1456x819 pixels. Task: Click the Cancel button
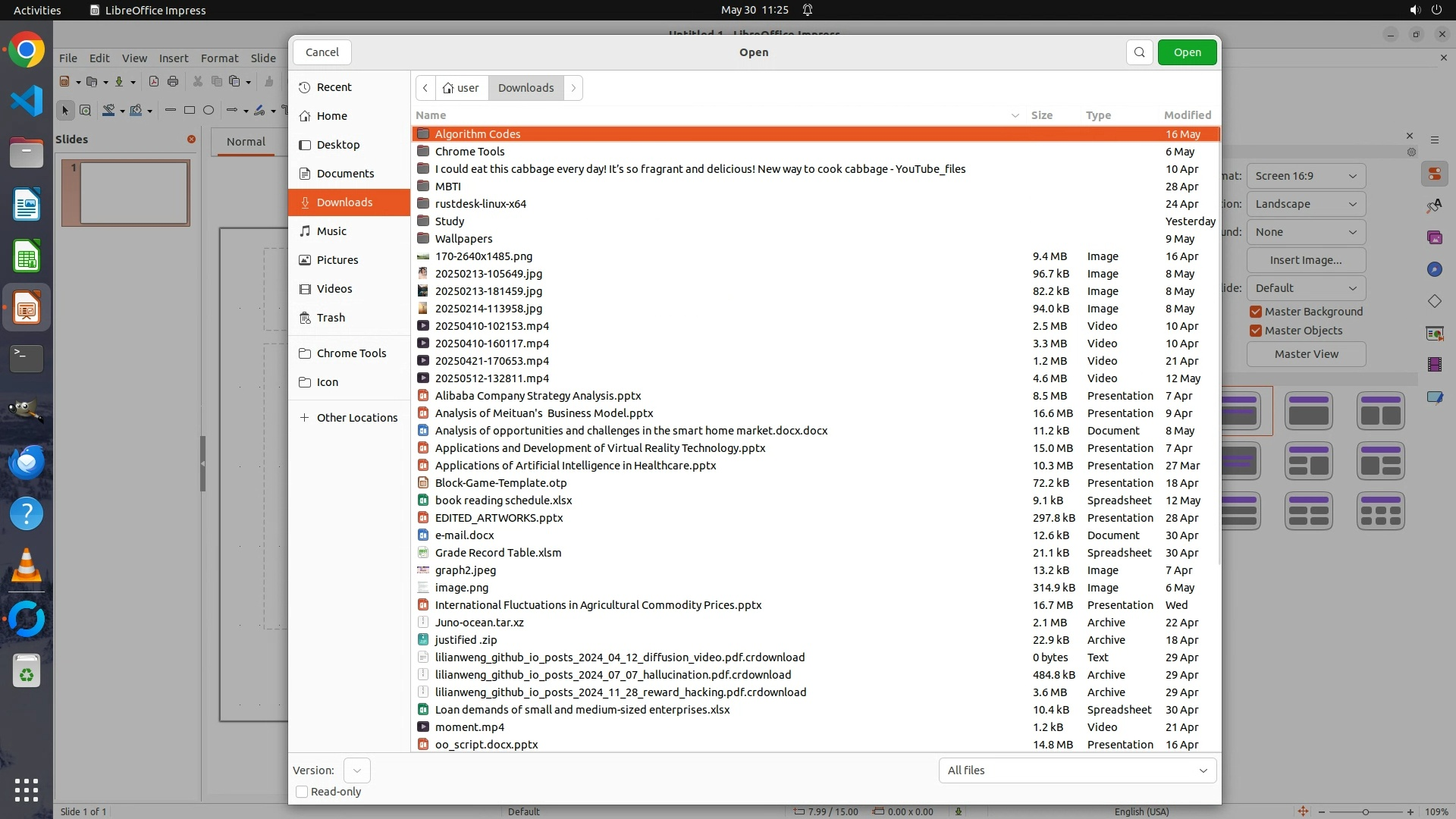click(322, 52)
